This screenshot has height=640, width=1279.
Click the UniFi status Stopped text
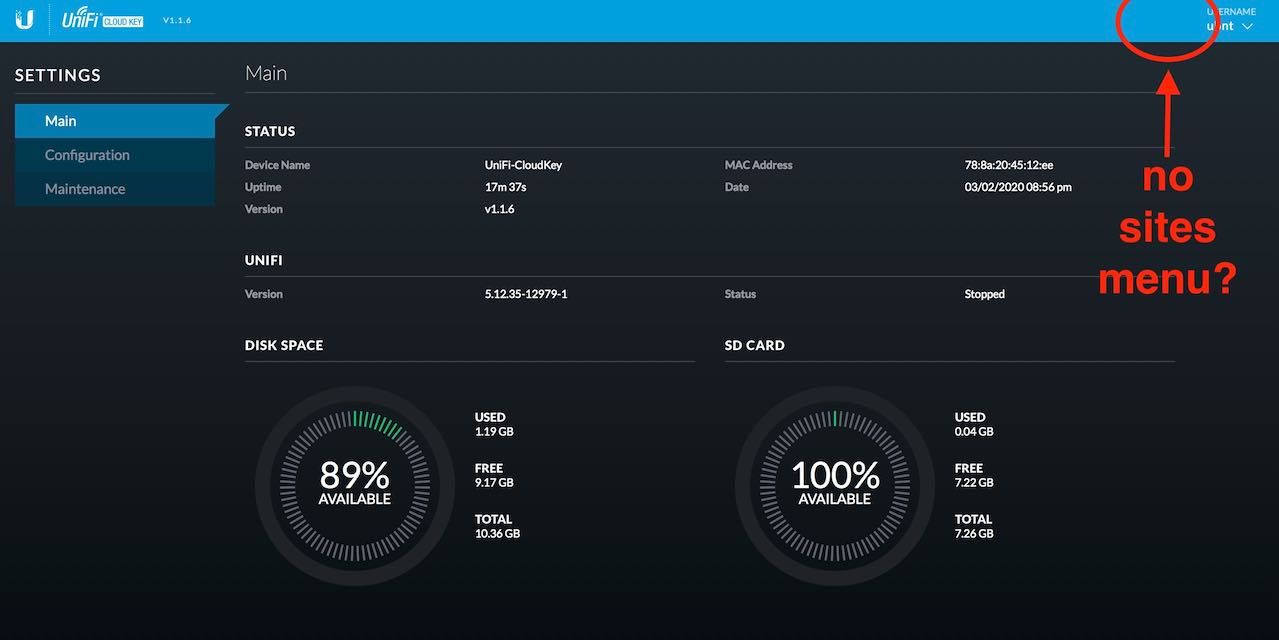[x=984, y=294]
